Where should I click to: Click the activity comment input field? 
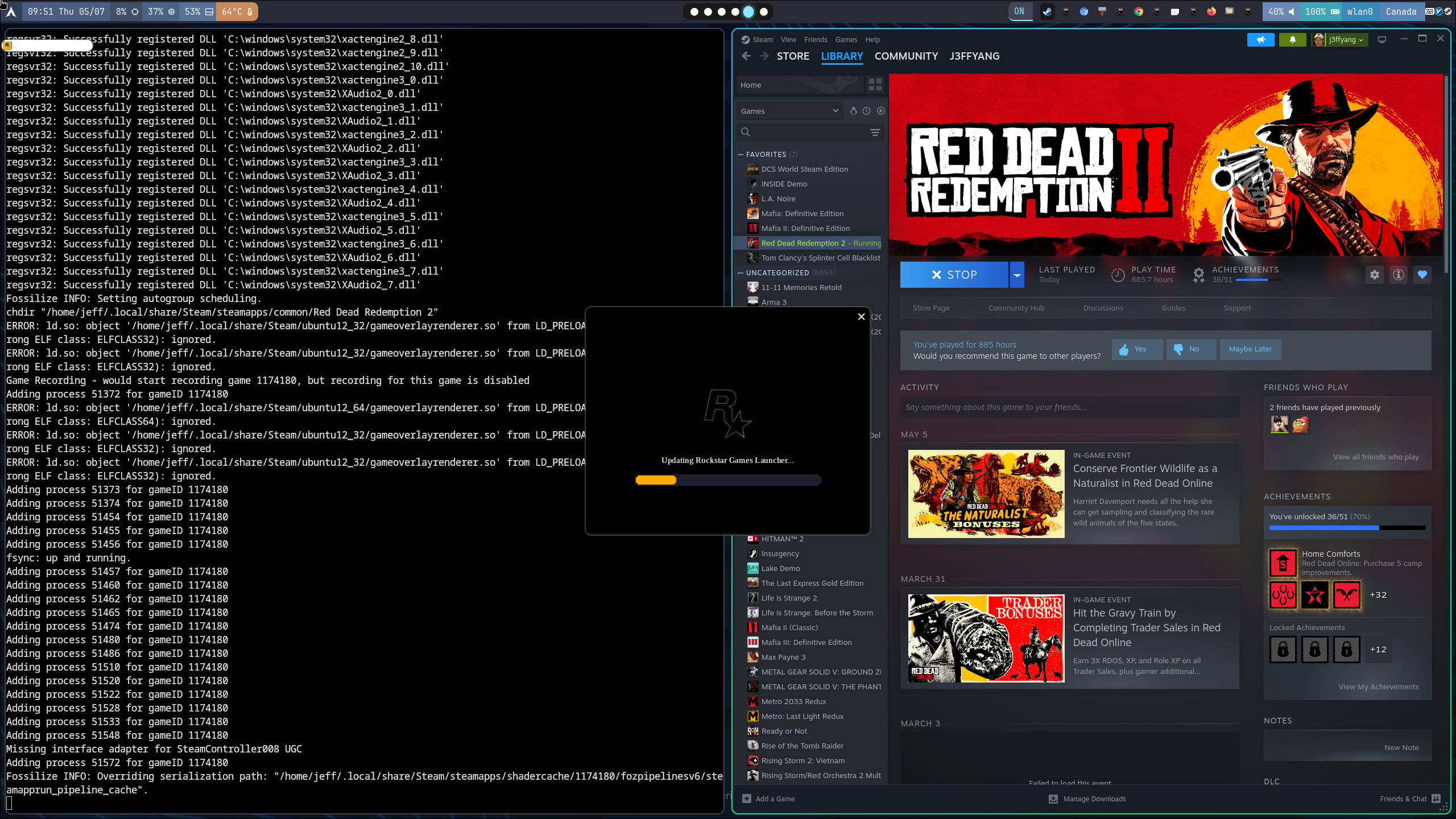[x=1069, y=407]
